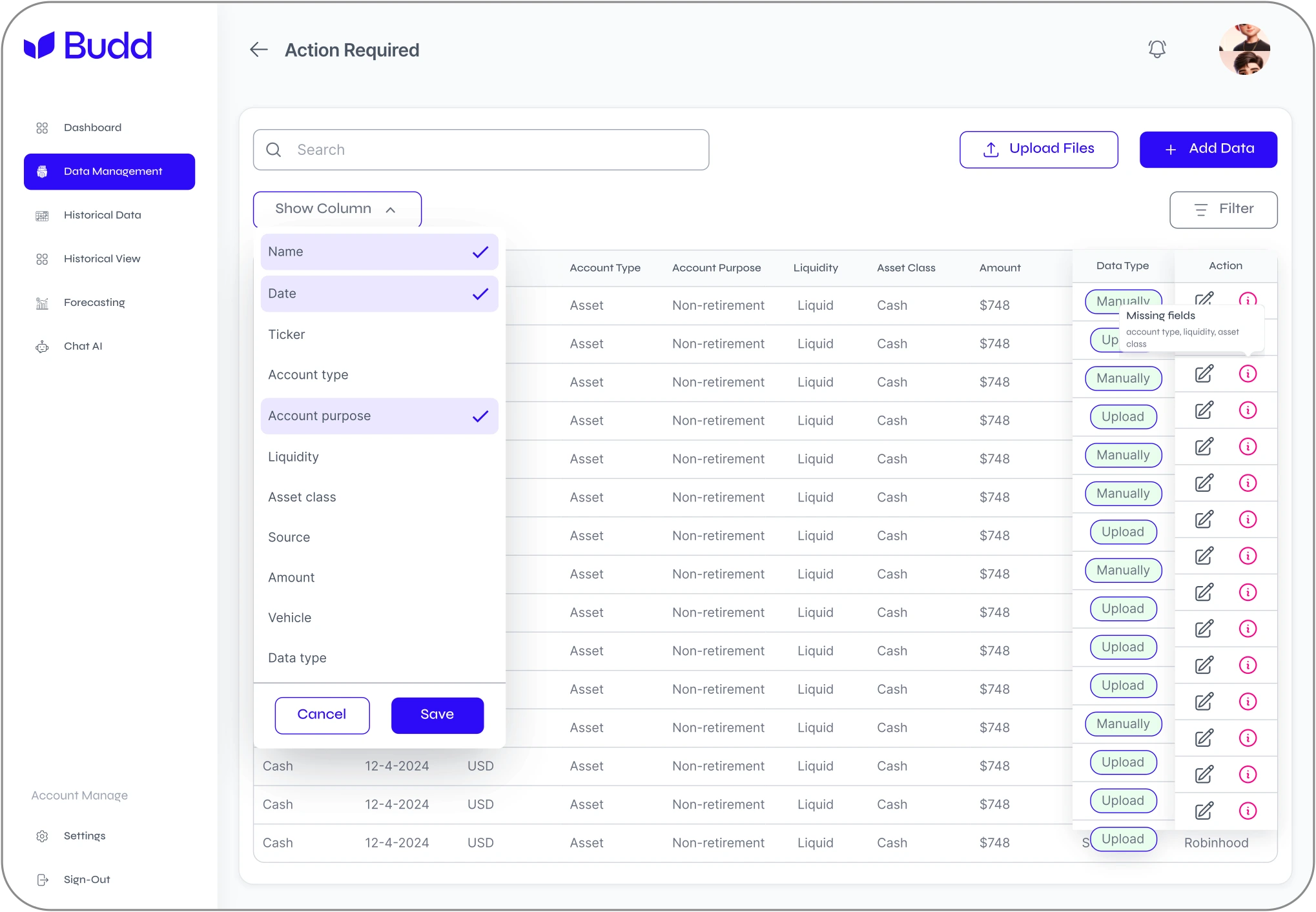The image size is (1316, 912).
Task: Click the back arrow beside Action Required
Action: [259, 50]
